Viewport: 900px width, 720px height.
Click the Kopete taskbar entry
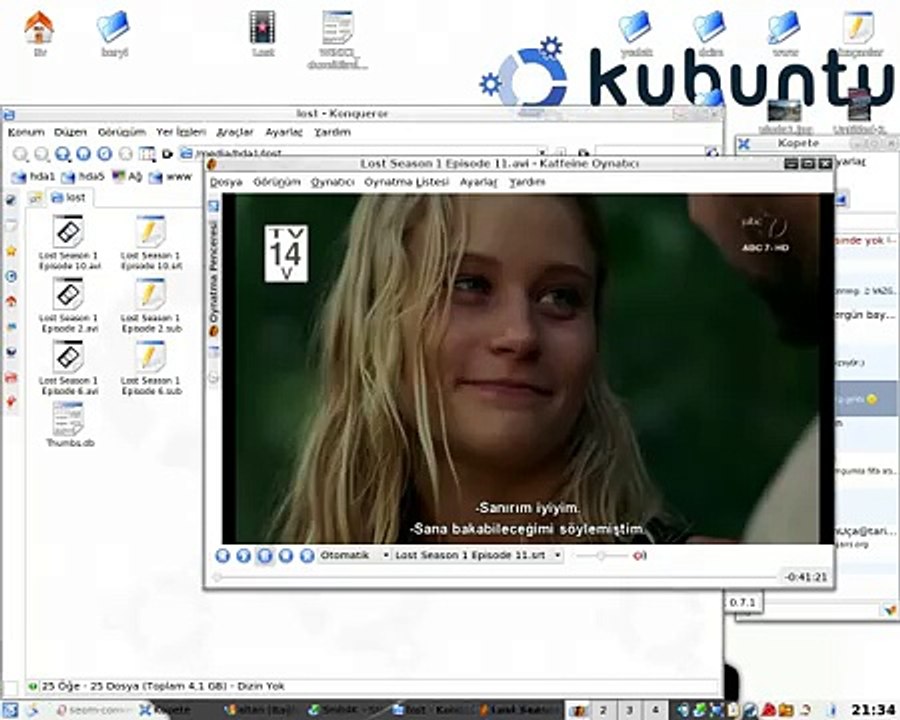[x=180, y=711]
